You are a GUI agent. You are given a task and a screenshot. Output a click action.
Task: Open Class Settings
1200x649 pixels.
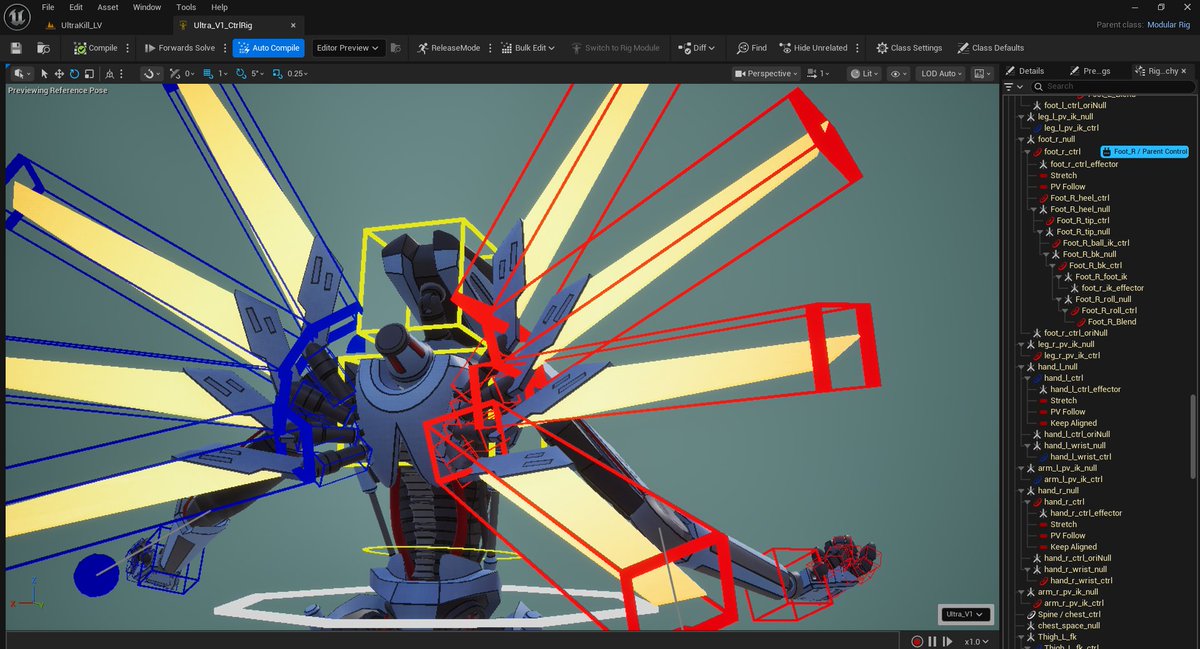908,47
